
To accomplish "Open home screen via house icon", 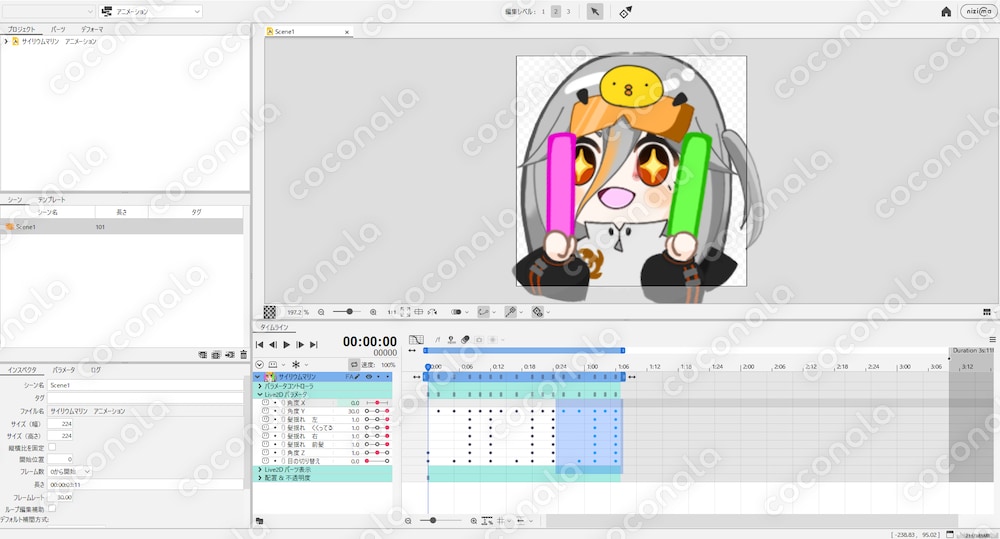I will coord(946,11).
